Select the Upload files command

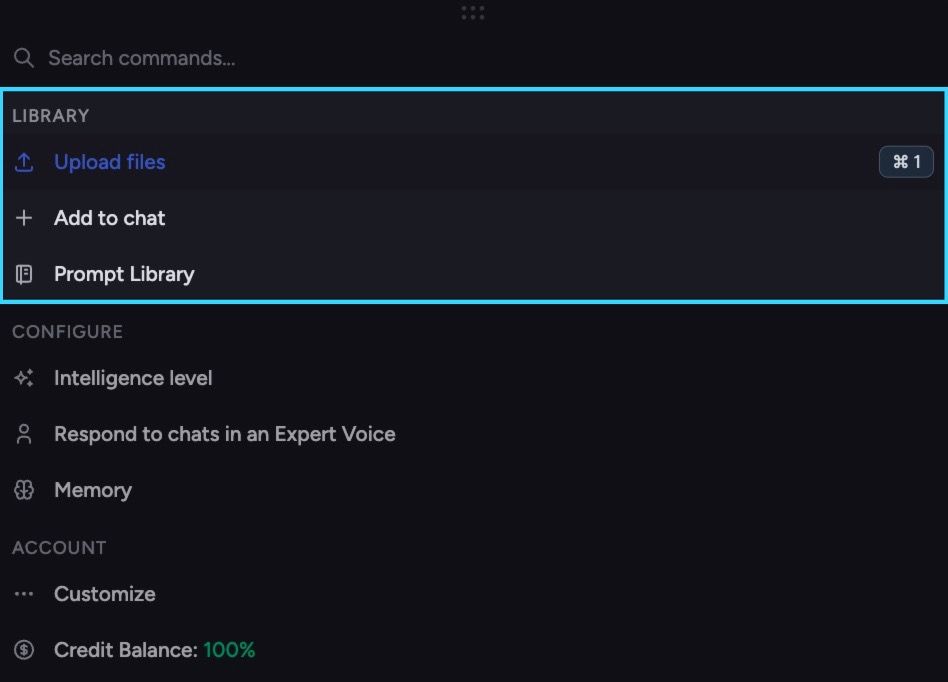point(474,162)
